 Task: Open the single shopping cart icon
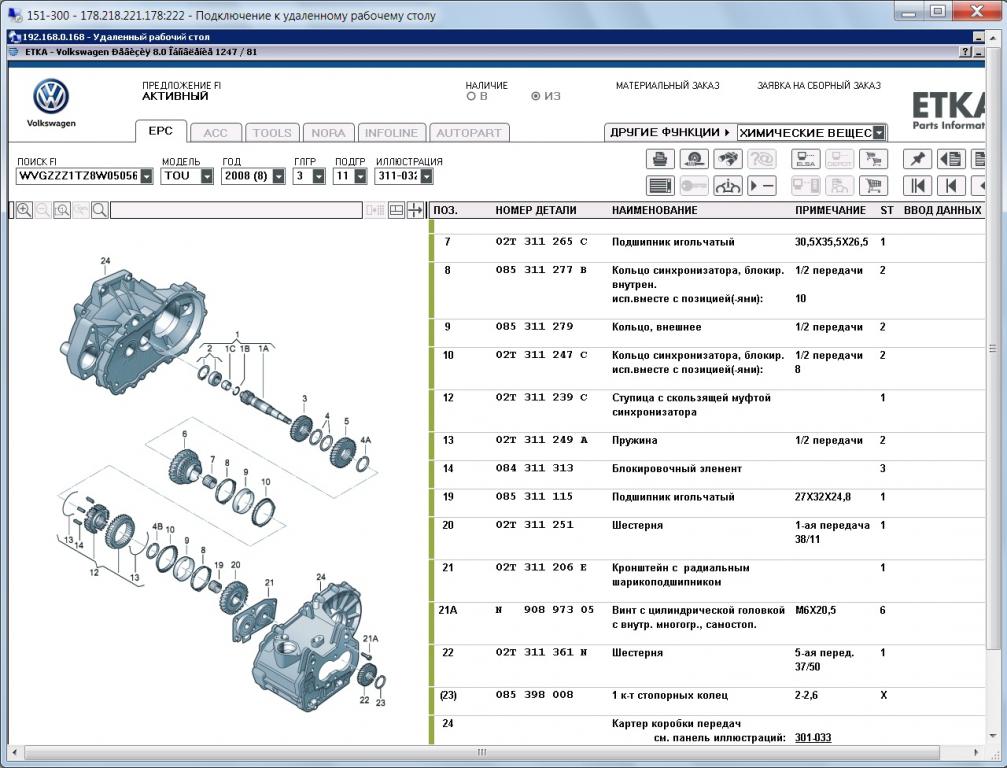click(873, 186)
